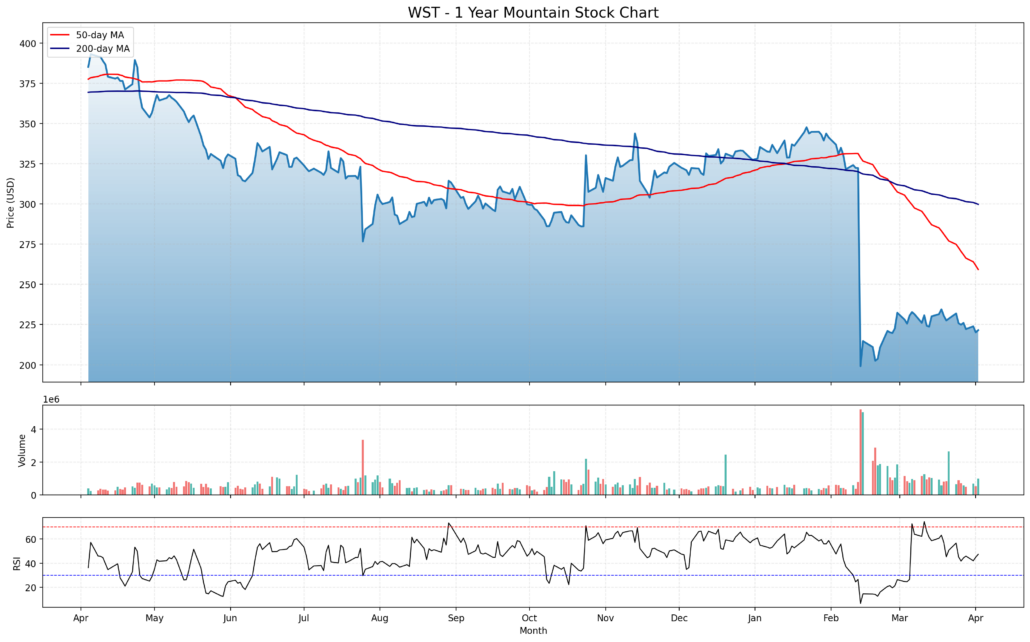Select the "Nov" tick label on the x-axis
Viewport: 1030px width, 642px height.
pyautogui.click(x=606, y=618)
